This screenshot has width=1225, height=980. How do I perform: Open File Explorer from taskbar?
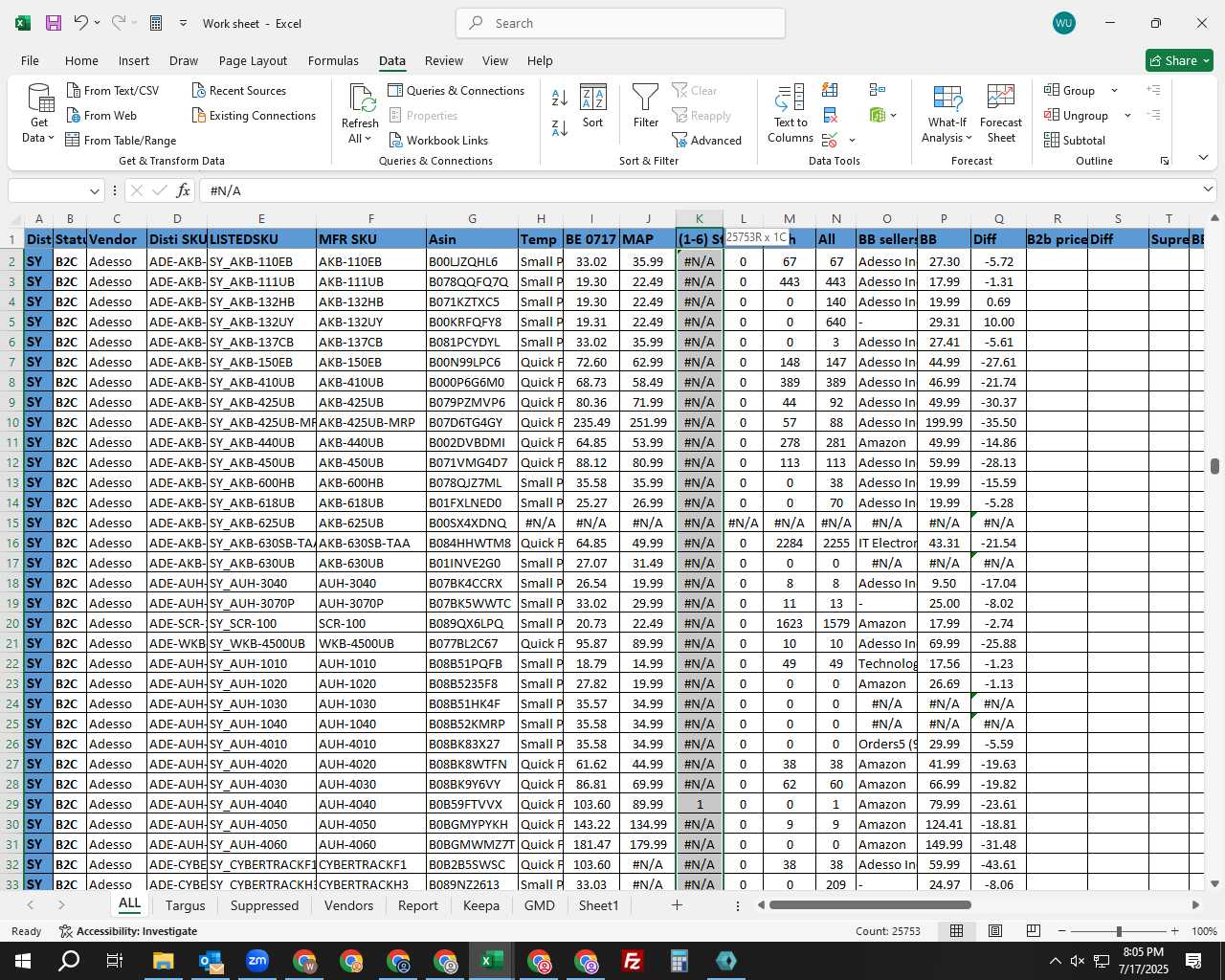pos(163,961)
